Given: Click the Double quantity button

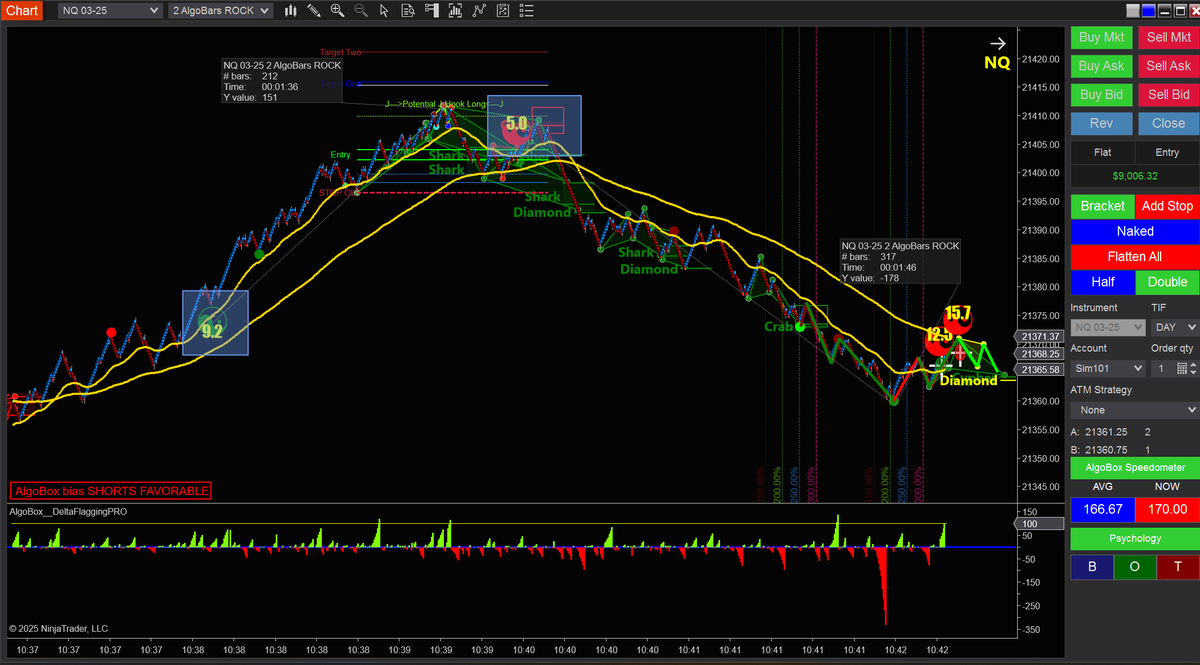Looking at the screenshot, I should tap(1167, 282).
